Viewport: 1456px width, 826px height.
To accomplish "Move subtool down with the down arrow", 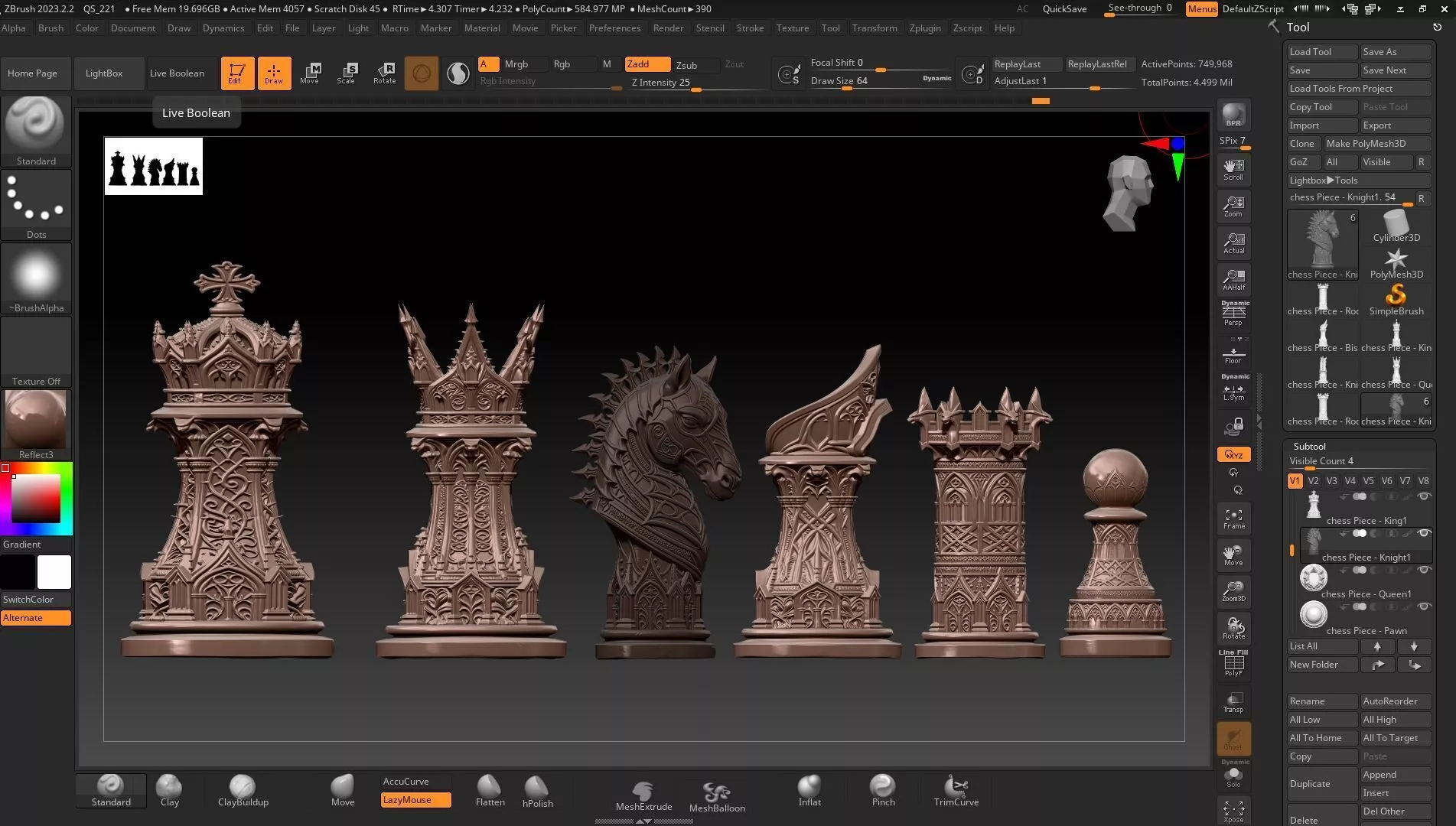I will pyautogui.click(x=1414, y=646).
